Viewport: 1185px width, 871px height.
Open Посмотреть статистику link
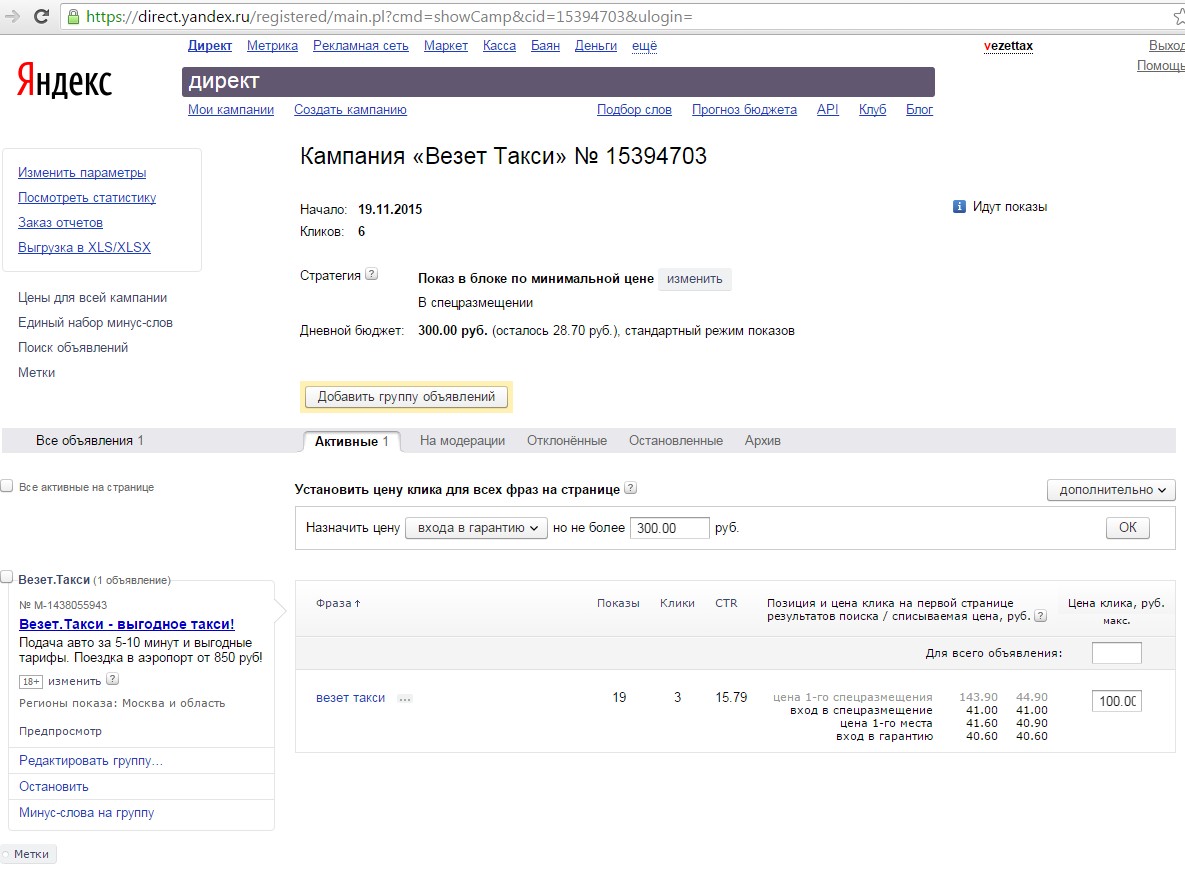click(87, 197)
